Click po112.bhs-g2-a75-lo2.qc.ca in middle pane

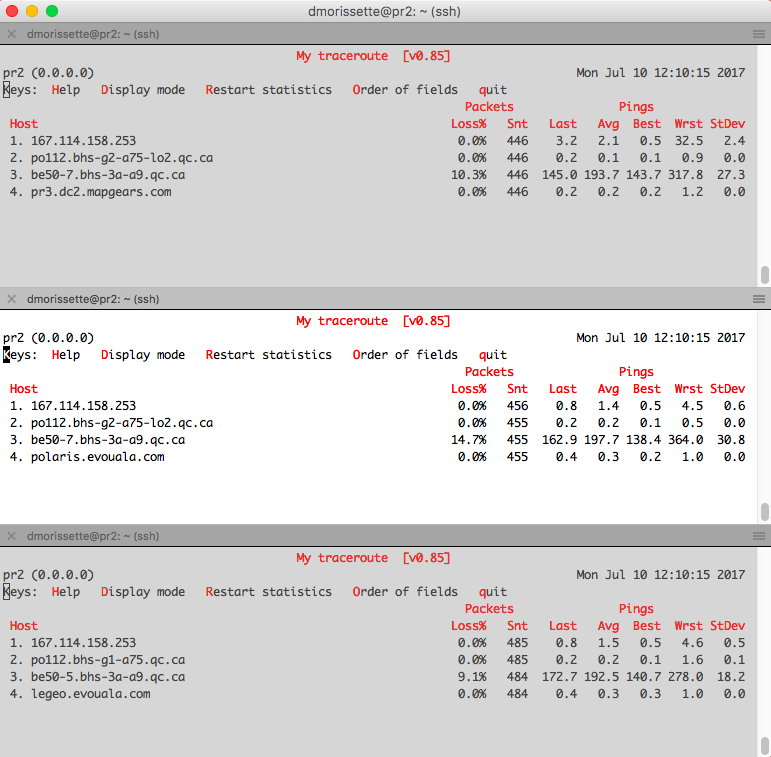point(122,423)
